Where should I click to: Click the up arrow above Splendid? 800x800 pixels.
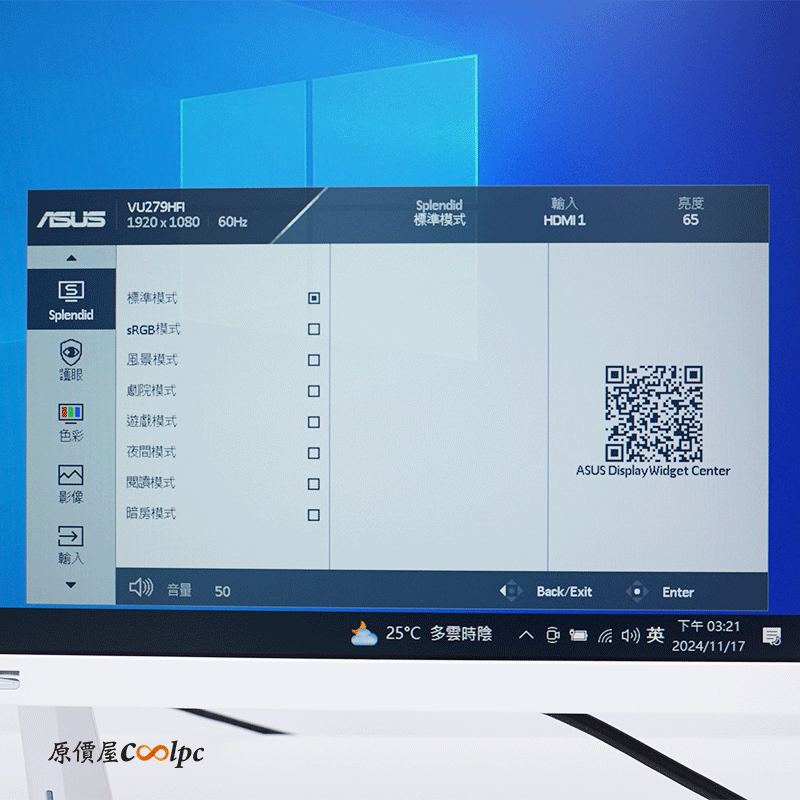click(x=71, y=258)
